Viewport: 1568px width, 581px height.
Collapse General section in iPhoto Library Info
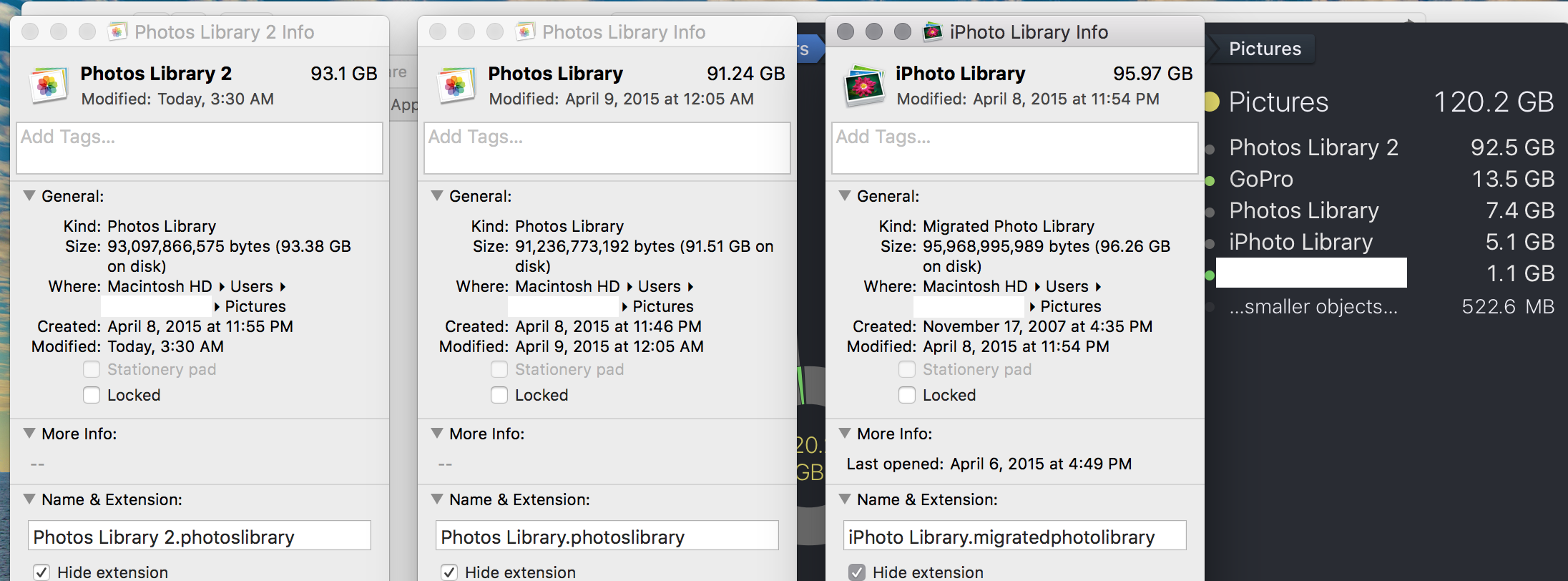(x=845, y=195)
